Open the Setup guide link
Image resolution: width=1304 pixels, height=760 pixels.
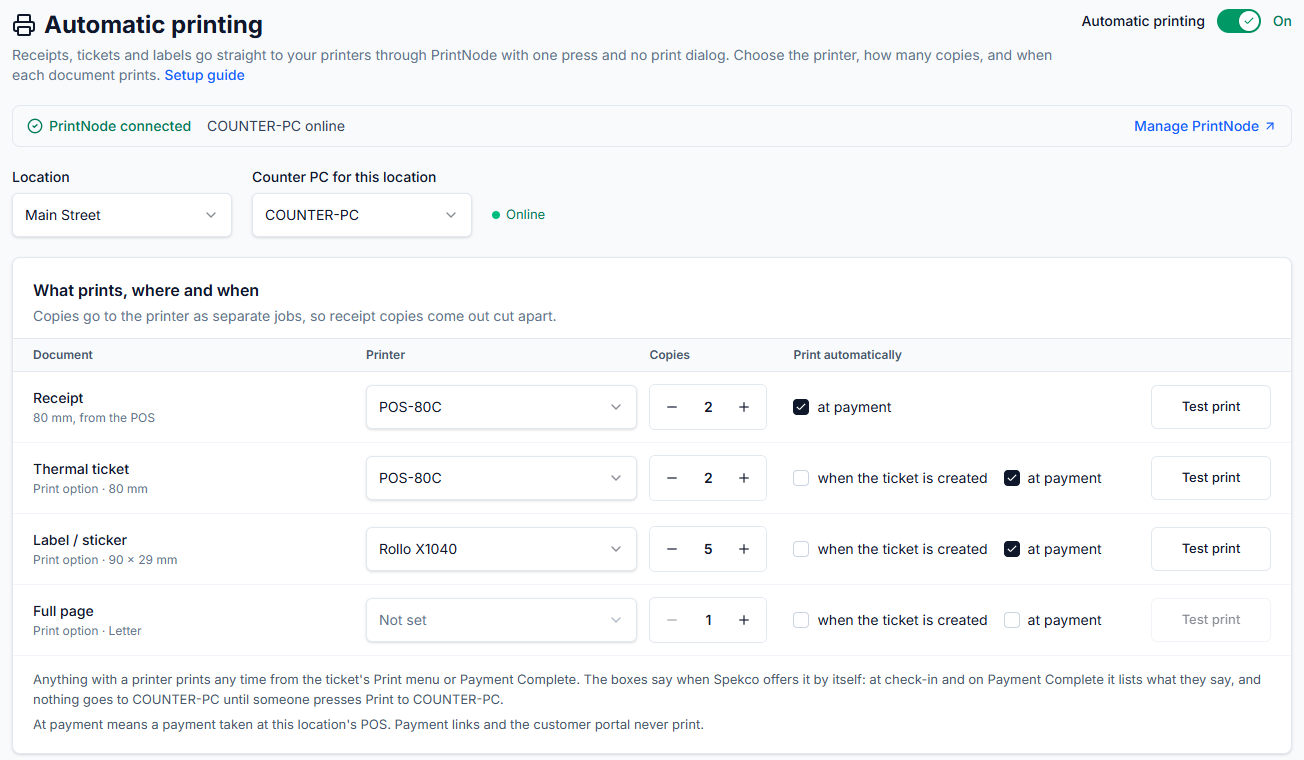coord(205,75)
